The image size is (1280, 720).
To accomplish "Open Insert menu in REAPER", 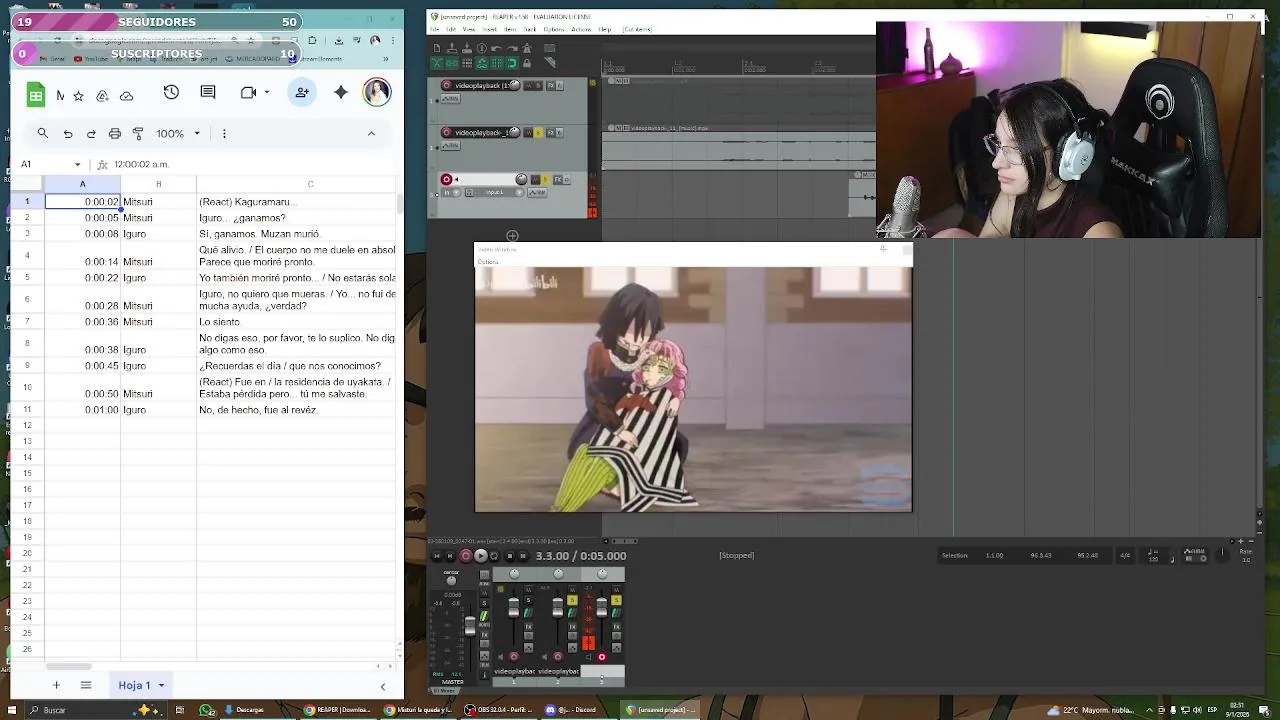I will point(490,29).
